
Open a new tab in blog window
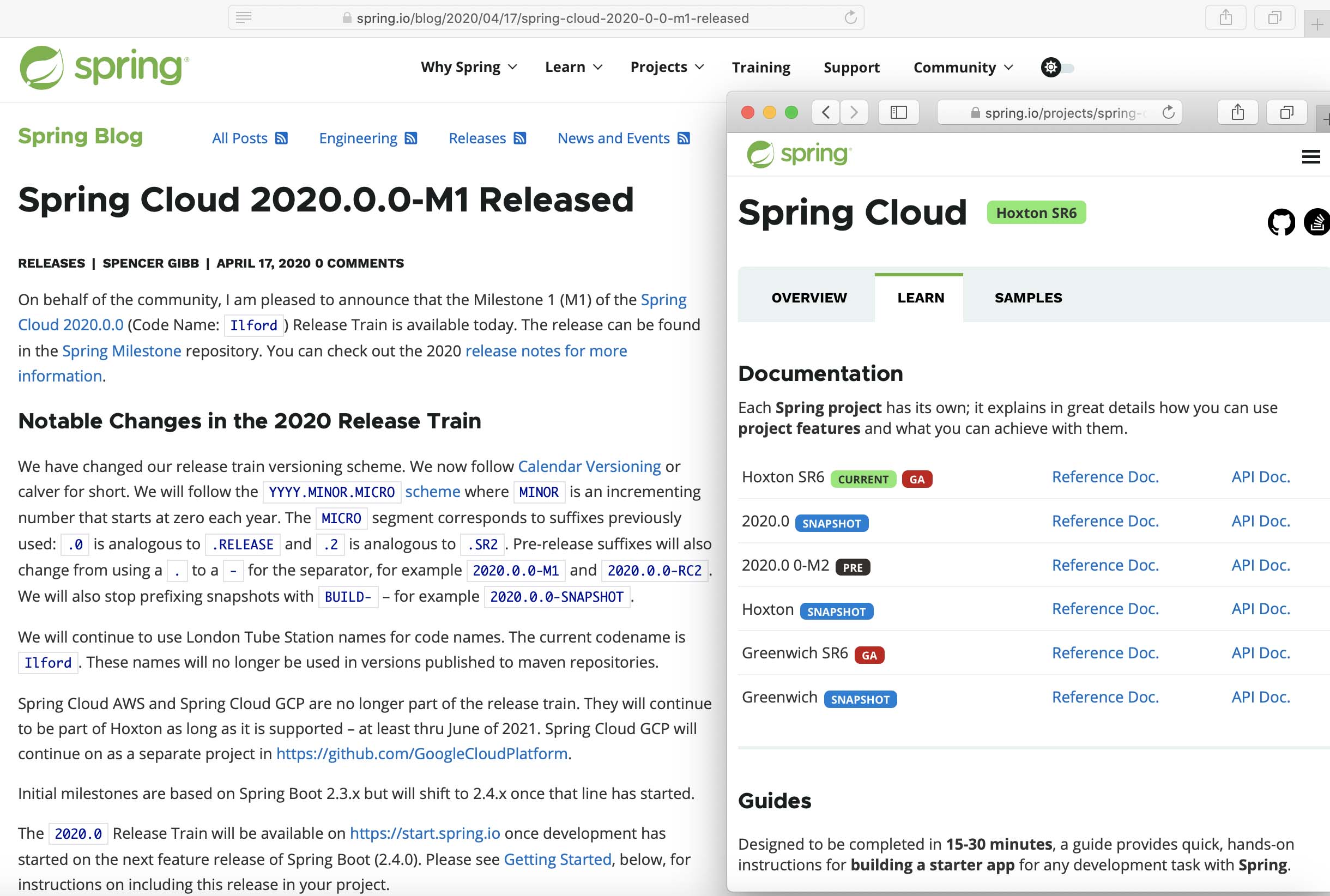click(x=1317, y=25)
